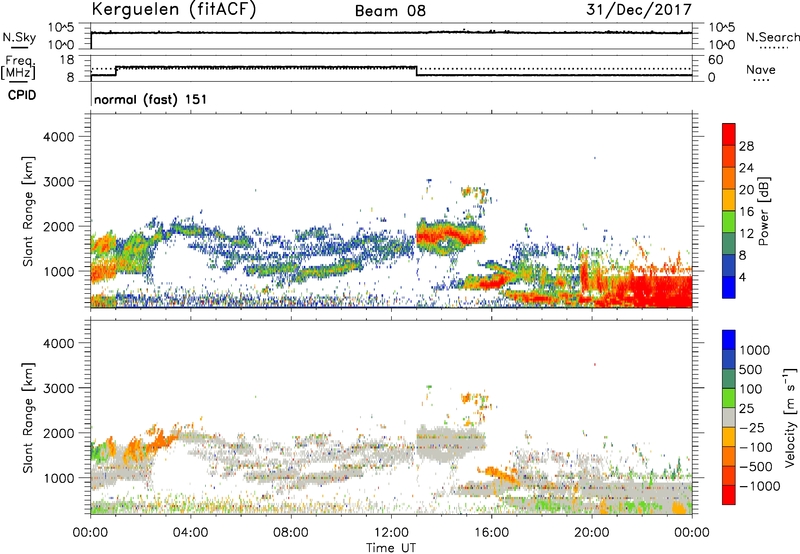
Task: Click the 'Velocity [m s-1]' colorbar label
Action: click(790, 417)
